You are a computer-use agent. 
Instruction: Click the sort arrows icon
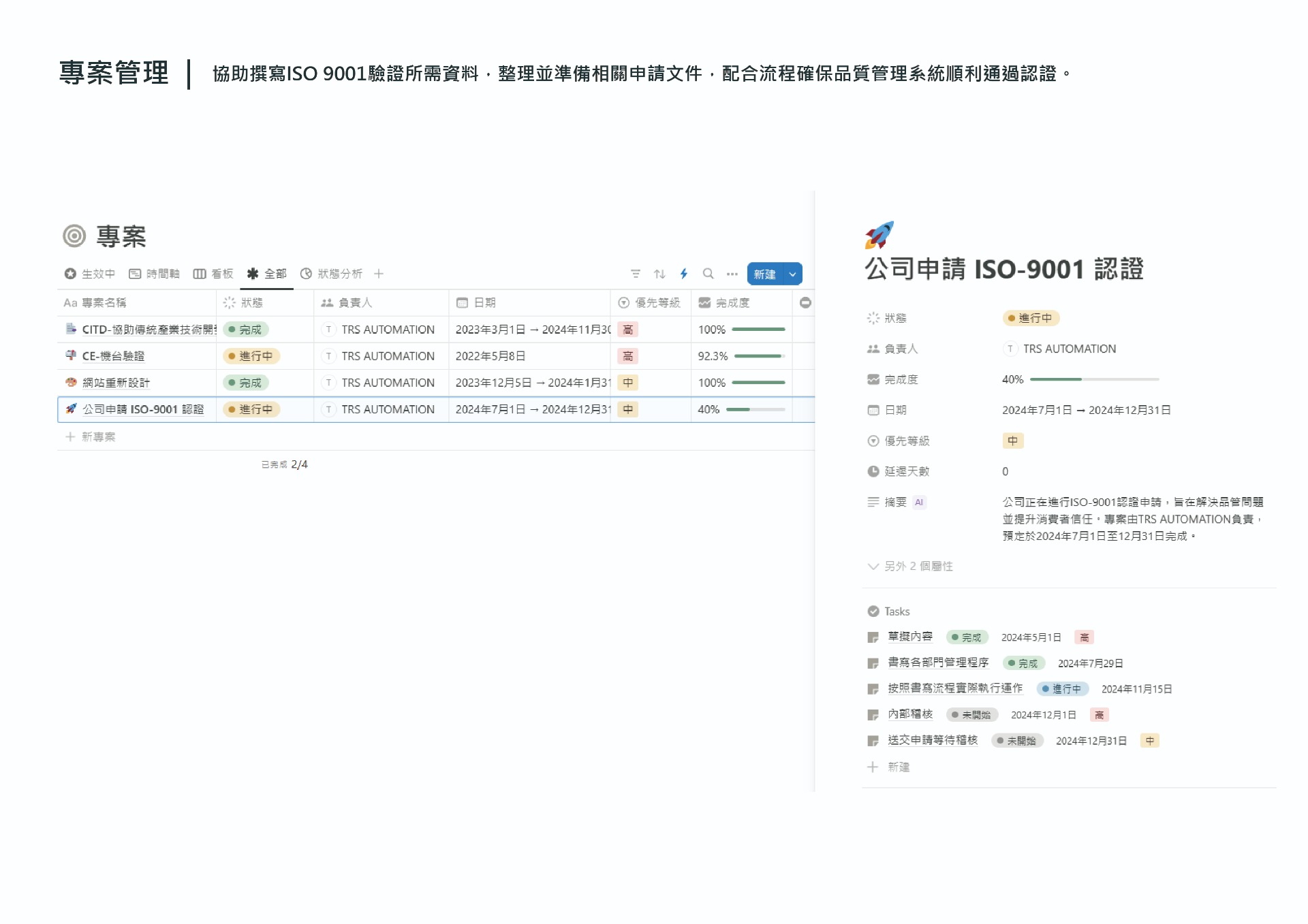point(659,274)
